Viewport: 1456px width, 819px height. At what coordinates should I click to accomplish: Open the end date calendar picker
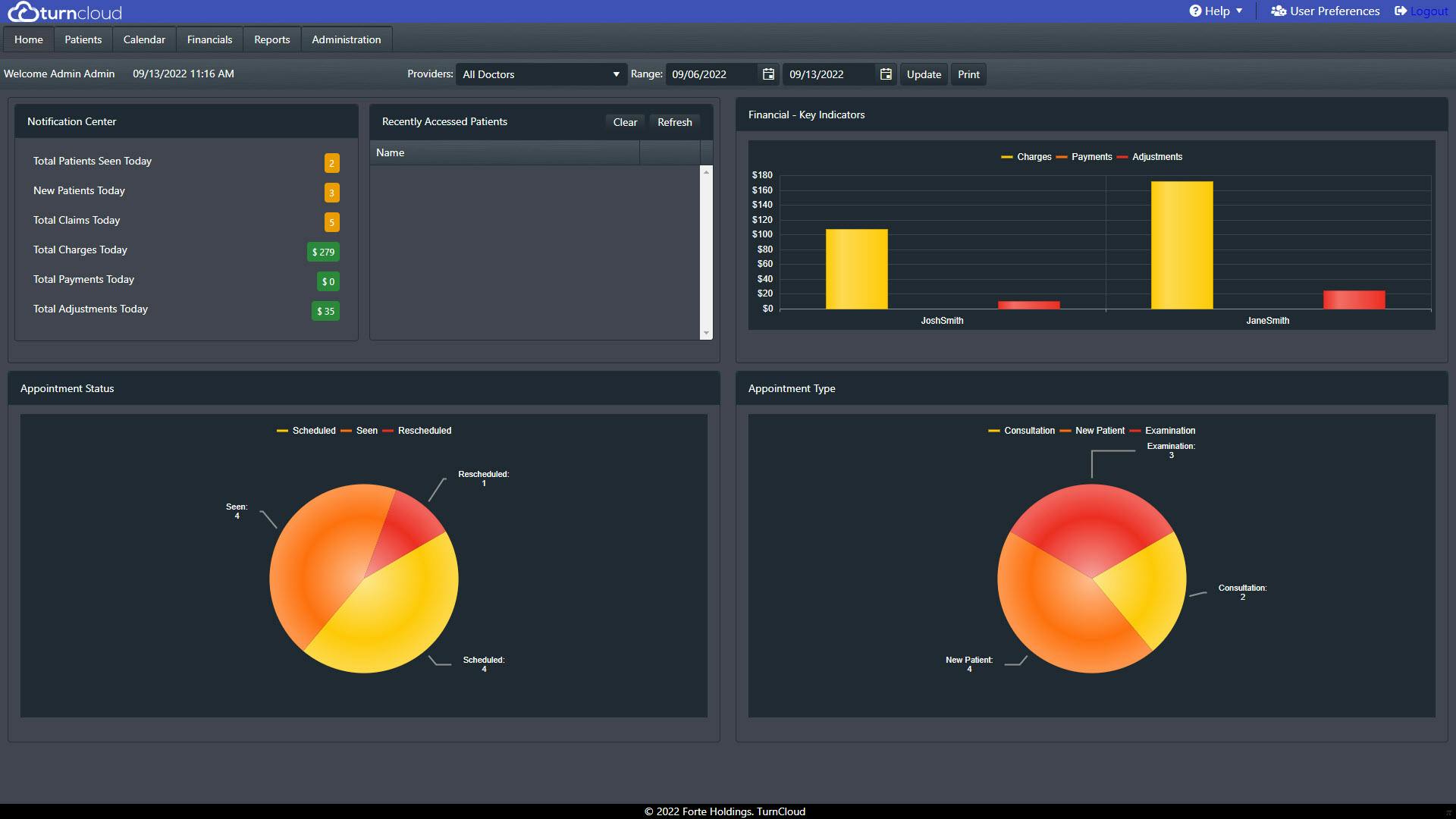[885, 74]
